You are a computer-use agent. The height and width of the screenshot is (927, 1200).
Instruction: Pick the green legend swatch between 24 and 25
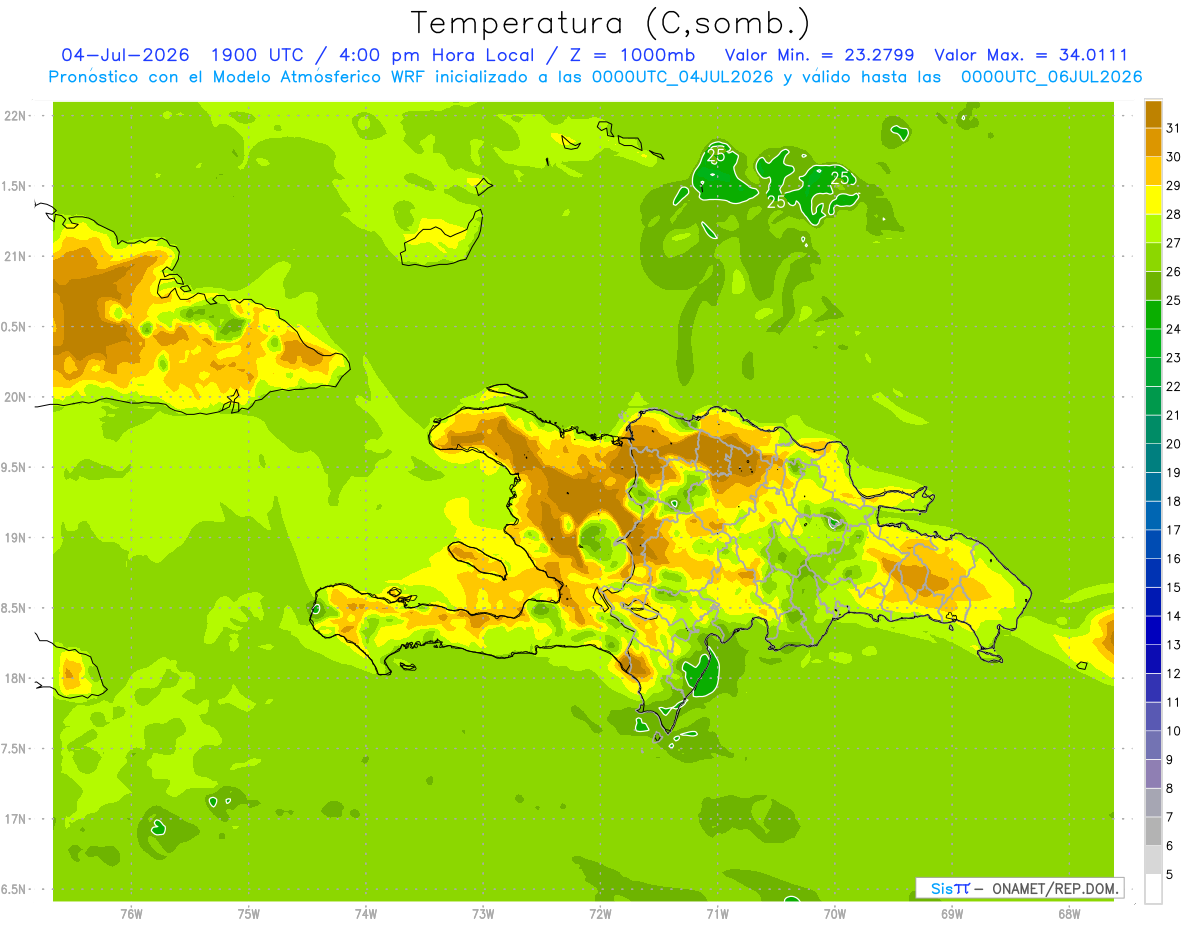tap(1153, 315)
